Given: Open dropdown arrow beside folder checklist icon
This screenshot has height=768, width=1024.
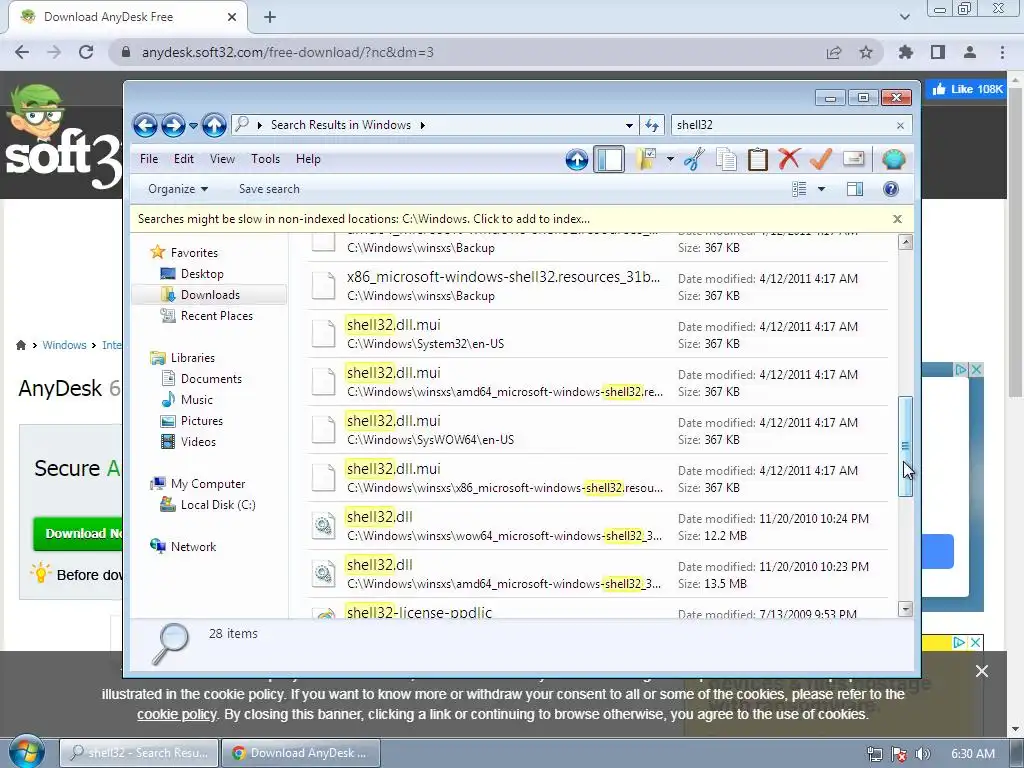Looking at the screenshot, I should 670,159.
